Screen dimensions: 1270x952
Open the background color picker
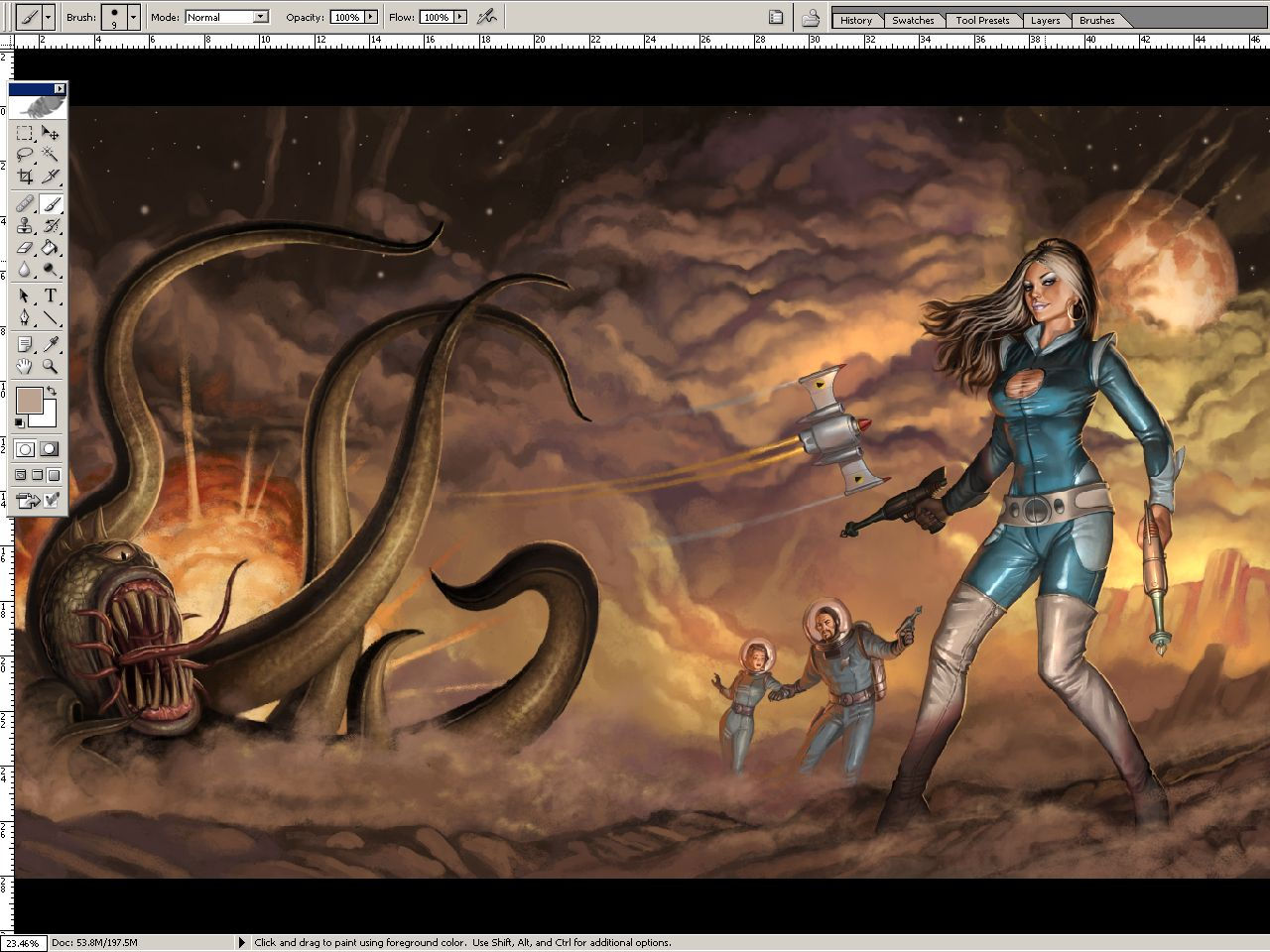pyautogui.click(x=47, y=418)
